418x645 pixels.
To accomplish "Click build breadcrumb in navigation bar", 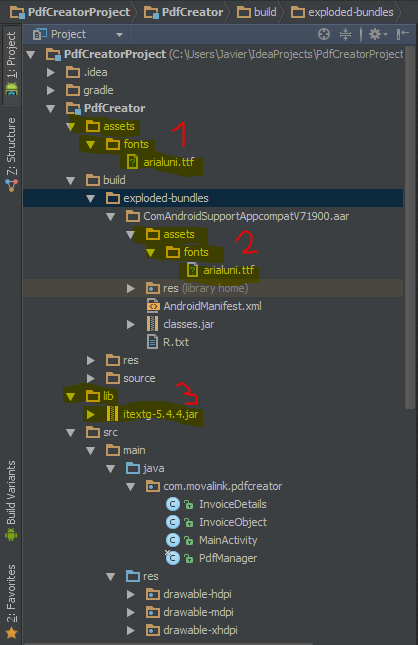I will tap(257, 12).
